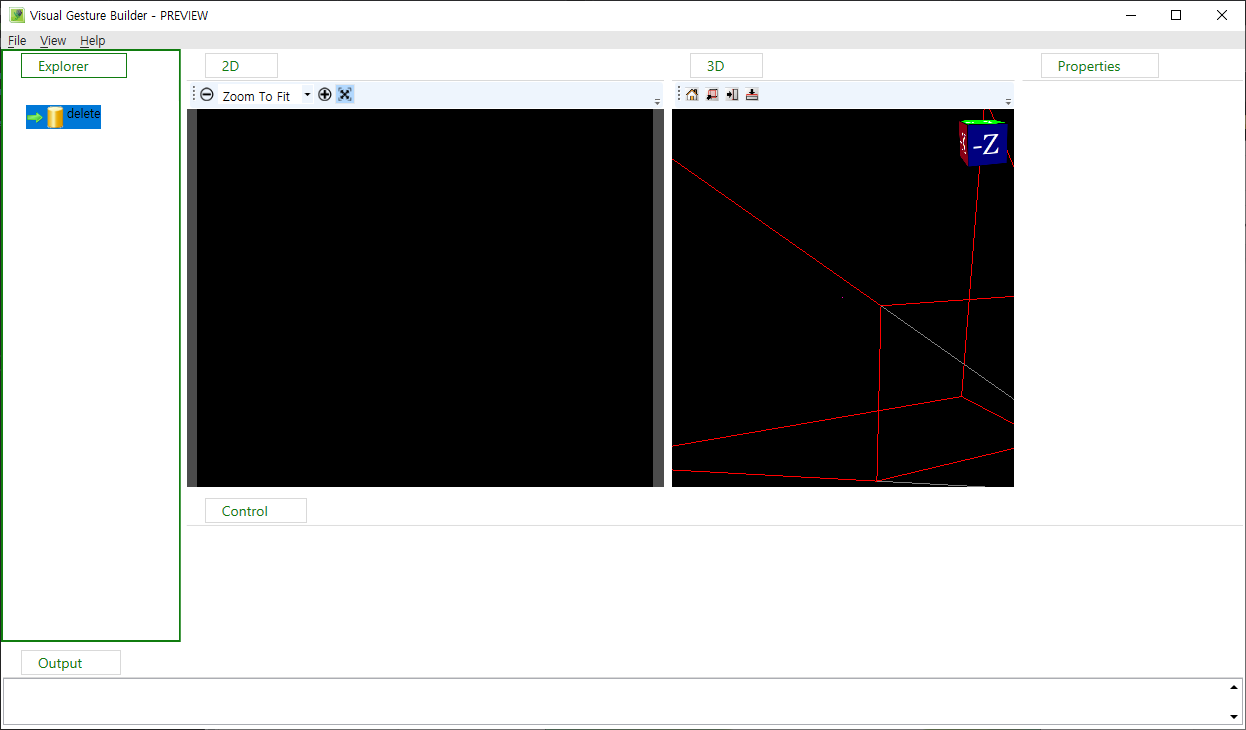Screen dimensions: 1246x730
Task: Click the zoom out minus icon
Action: (x=207, y=95)
